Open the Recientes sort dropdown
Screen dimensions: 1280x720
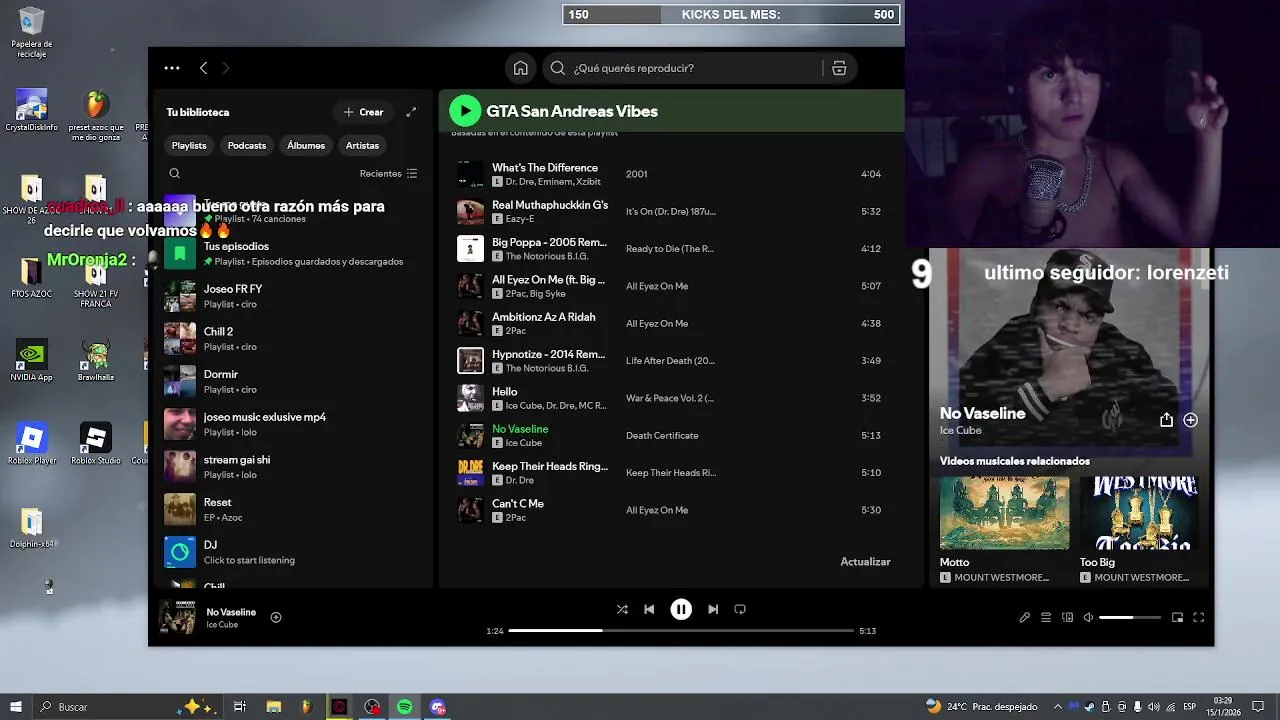[389, 173]
